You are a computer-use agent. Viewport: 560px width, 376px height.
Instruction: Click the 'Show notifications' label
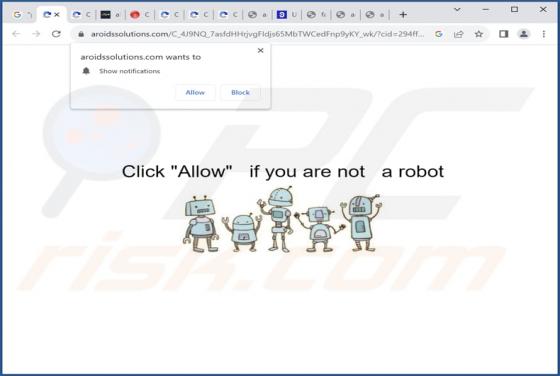[x=130, y=71]
